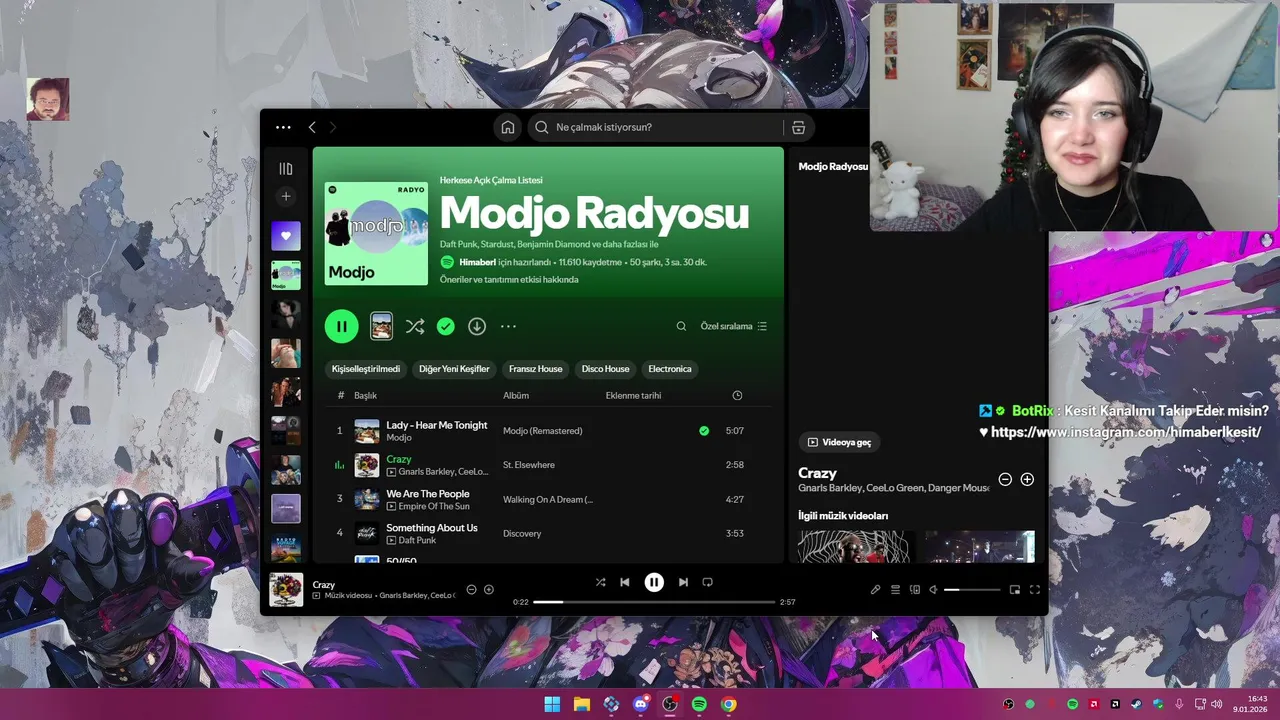Add Crazy via plus icon in right panel

(1027, 480)
